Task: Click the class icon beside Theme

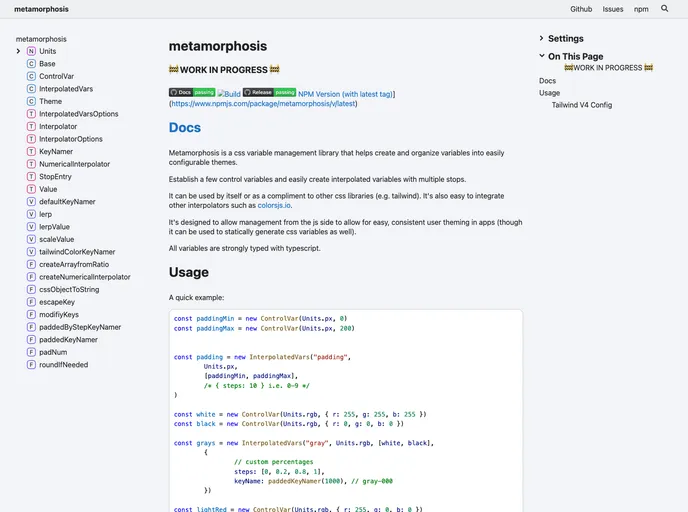Action: coord(31,101)
